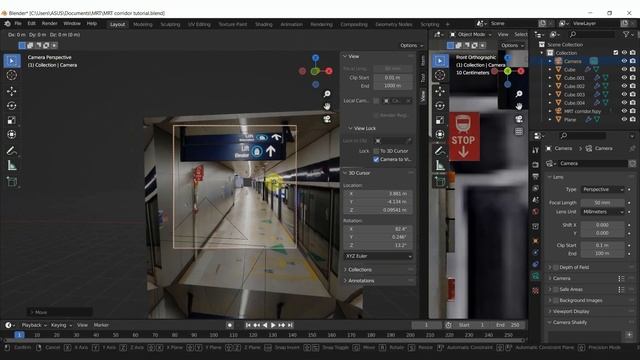Open the Tool properties tab icon

click(536, 151)
